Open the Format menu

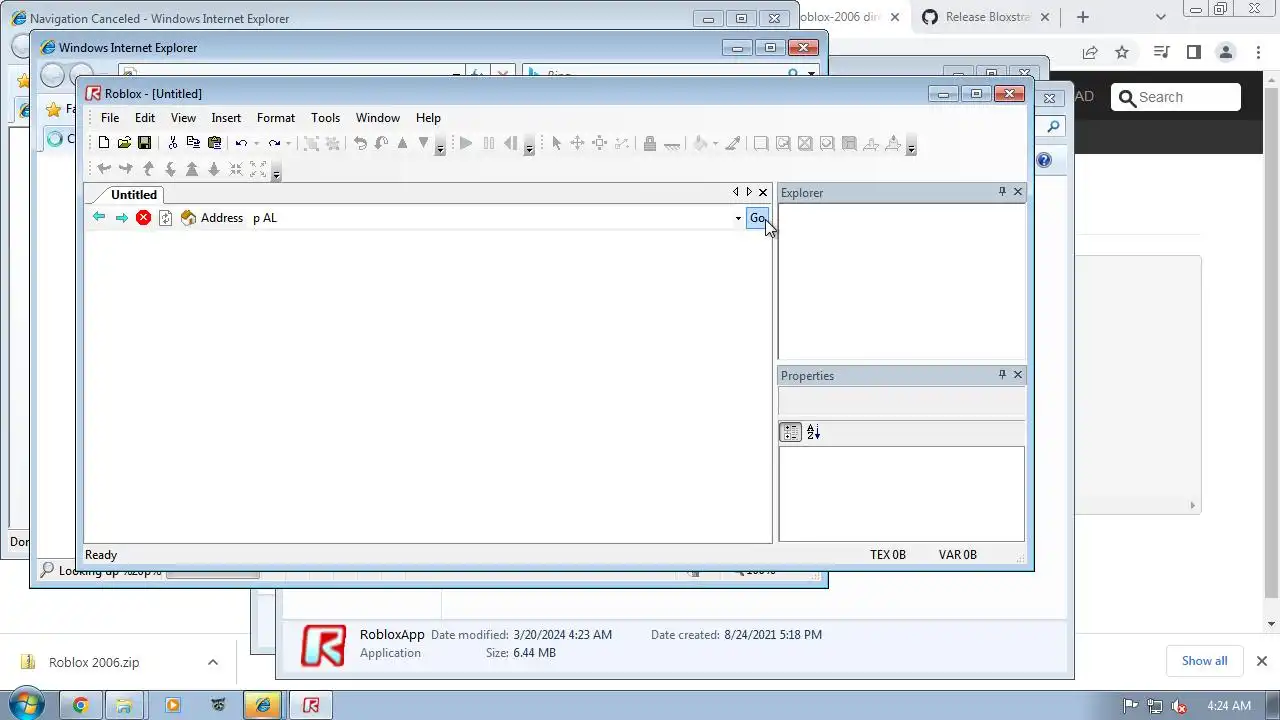click(x=276, y=118)
